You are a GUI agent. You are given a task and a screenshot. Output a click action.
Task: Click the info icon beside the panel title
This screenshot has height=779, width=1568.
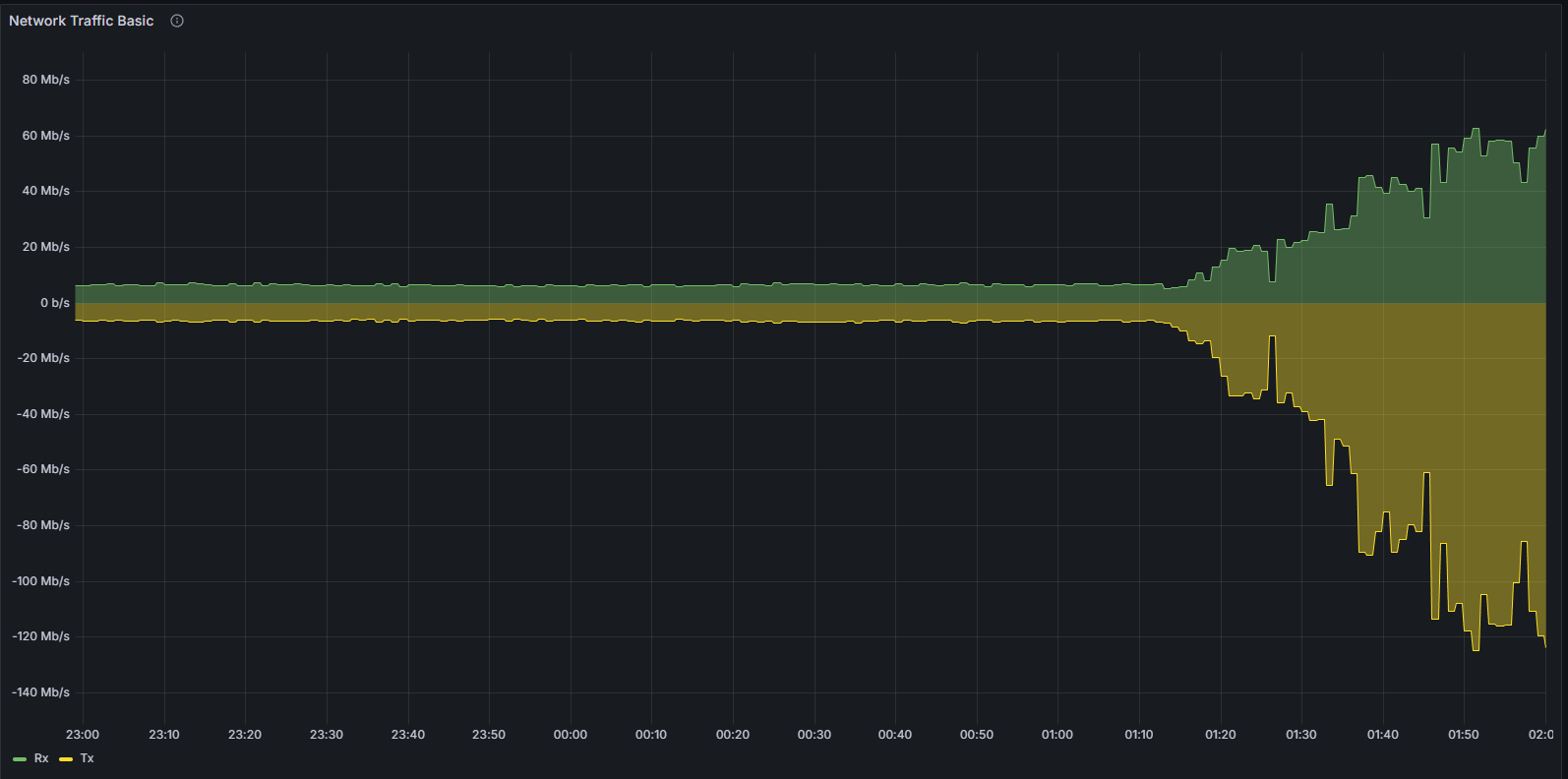tap(177, 21)
